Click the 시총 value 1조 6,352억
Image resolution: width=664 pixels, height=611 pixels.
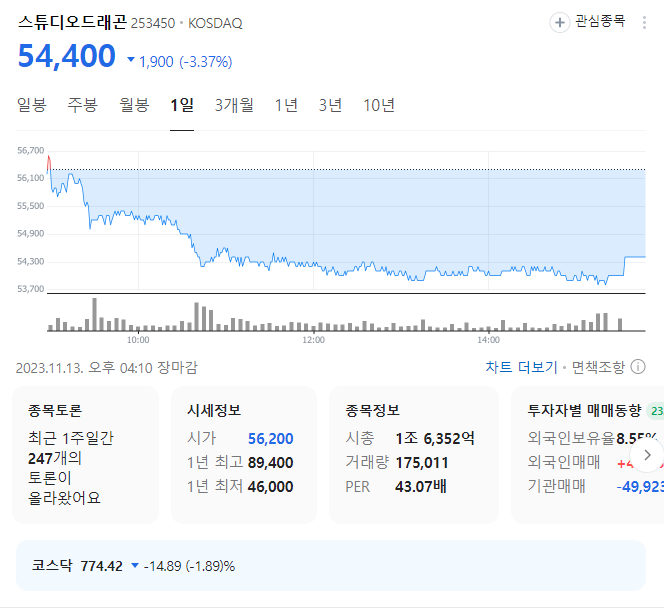[x=435, y=439]
